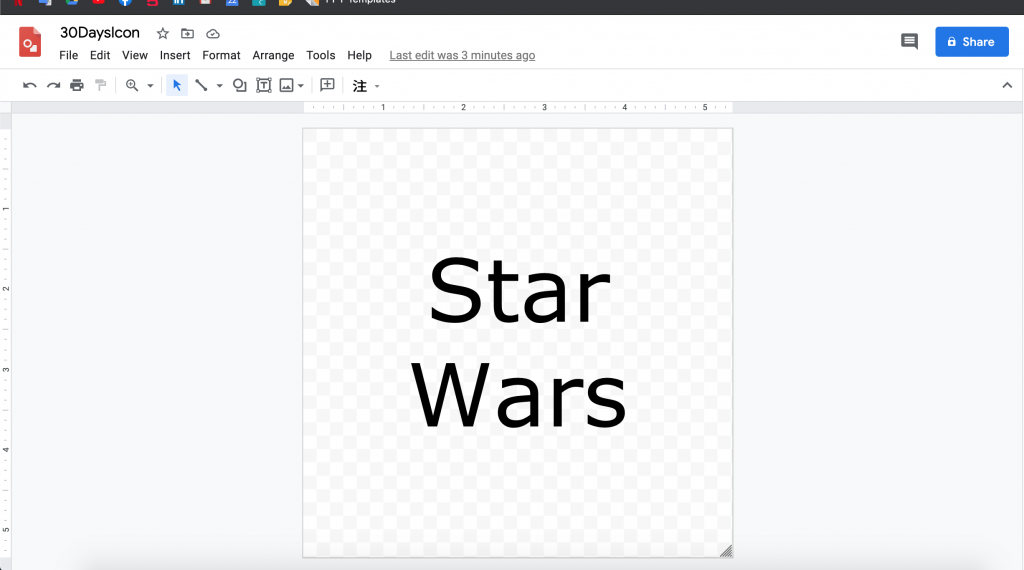
Task: Open comment history icon
Action: pos(909,42)
